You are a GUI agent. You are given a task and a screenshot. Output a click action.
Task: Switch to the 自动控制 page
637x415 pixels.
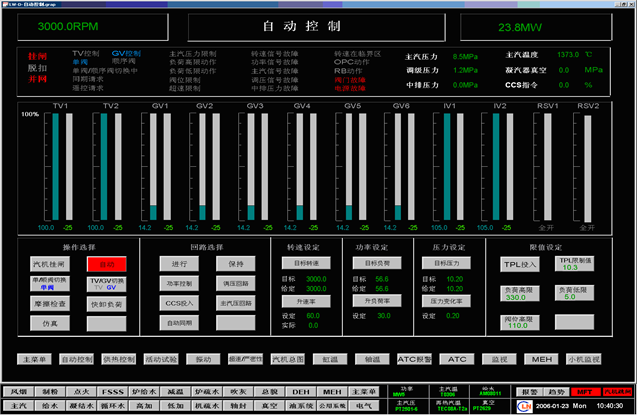tap(77, 359)
